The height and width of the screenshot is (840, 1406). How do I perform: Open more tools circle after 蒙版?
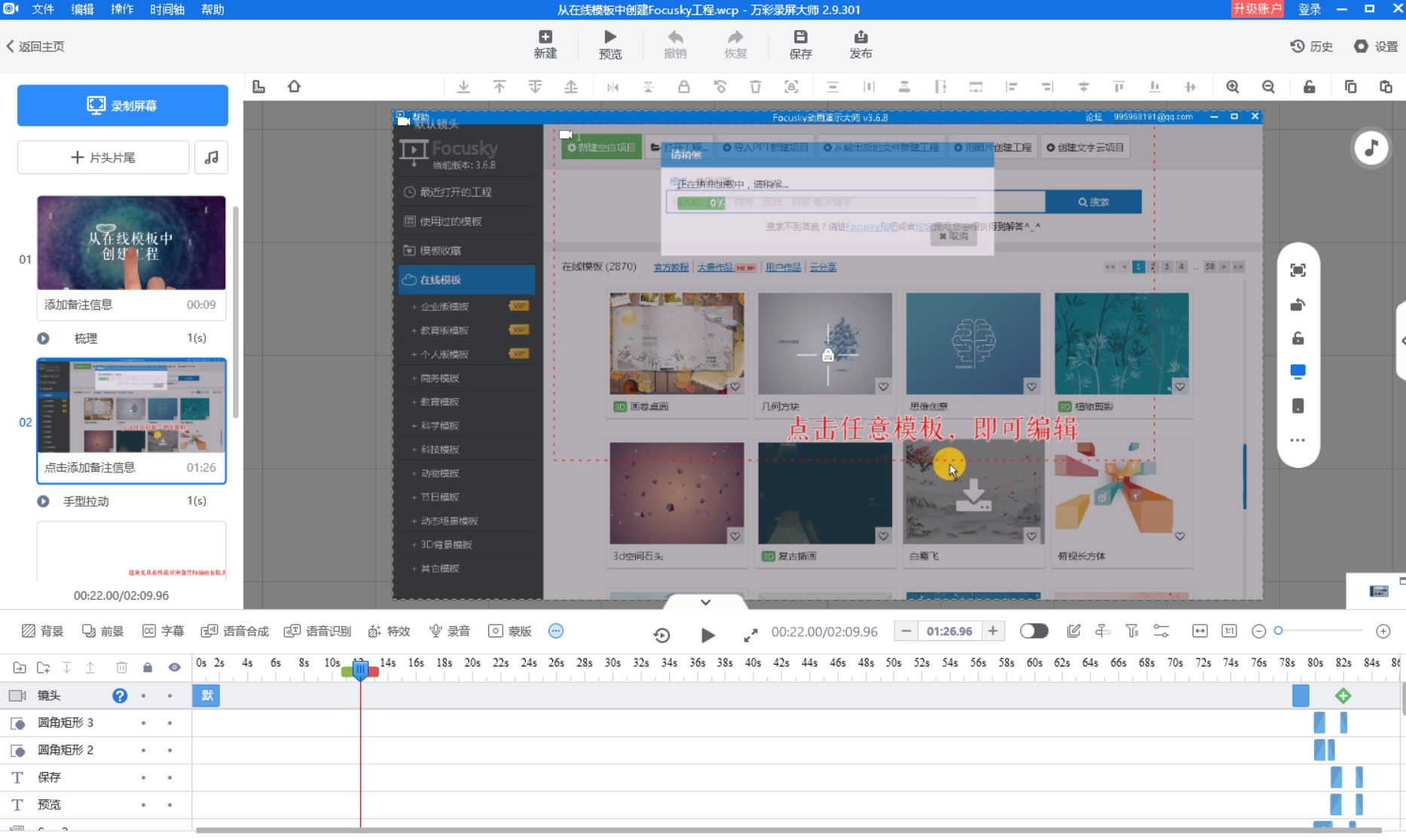(x=556, y=631)
